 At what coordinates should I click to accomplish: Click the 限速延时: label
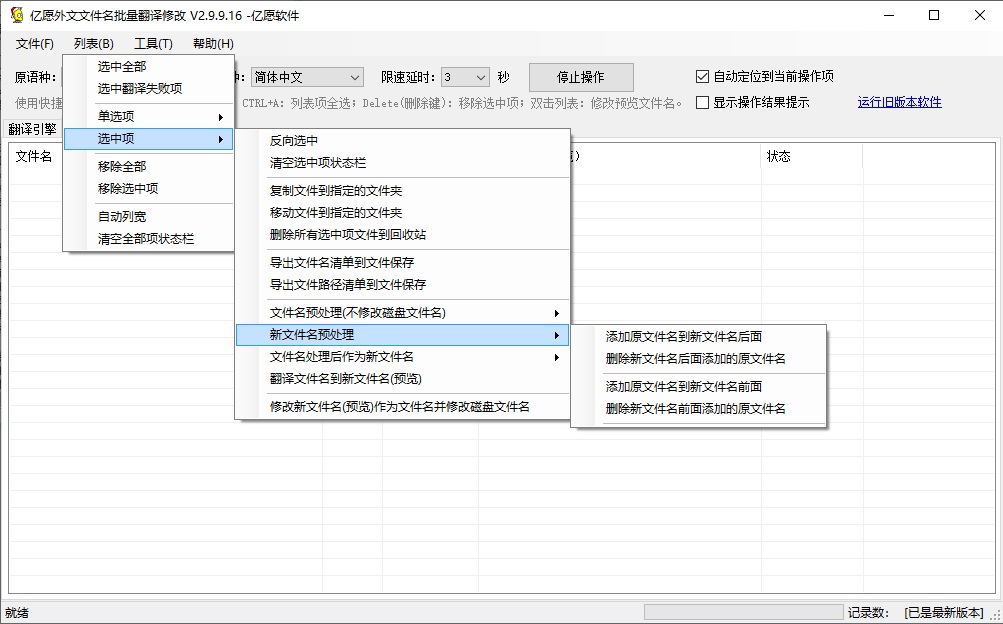(x=408, y=78)
